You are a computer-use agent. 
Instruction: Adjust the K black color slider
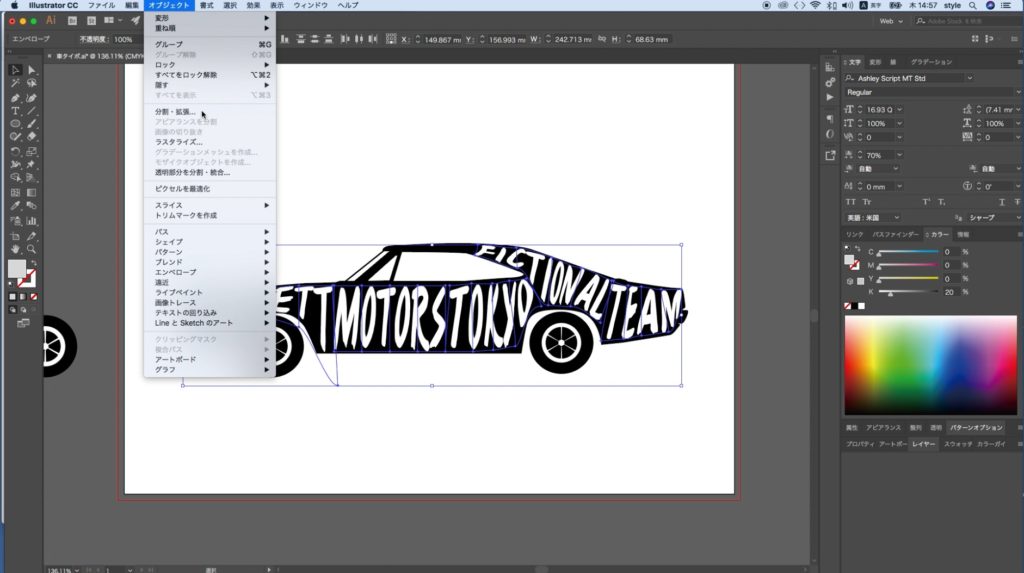point(908,293)
